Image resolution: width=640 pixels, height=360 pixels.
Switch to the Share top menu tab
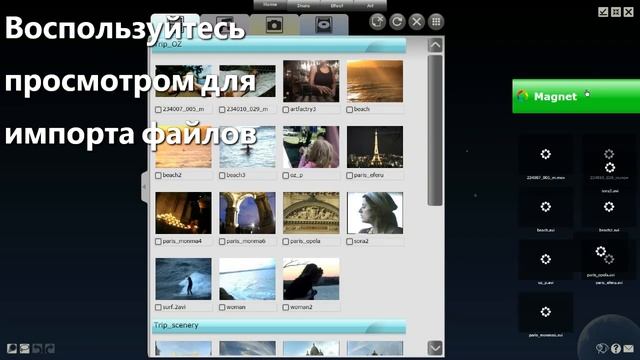coord(303,5)
